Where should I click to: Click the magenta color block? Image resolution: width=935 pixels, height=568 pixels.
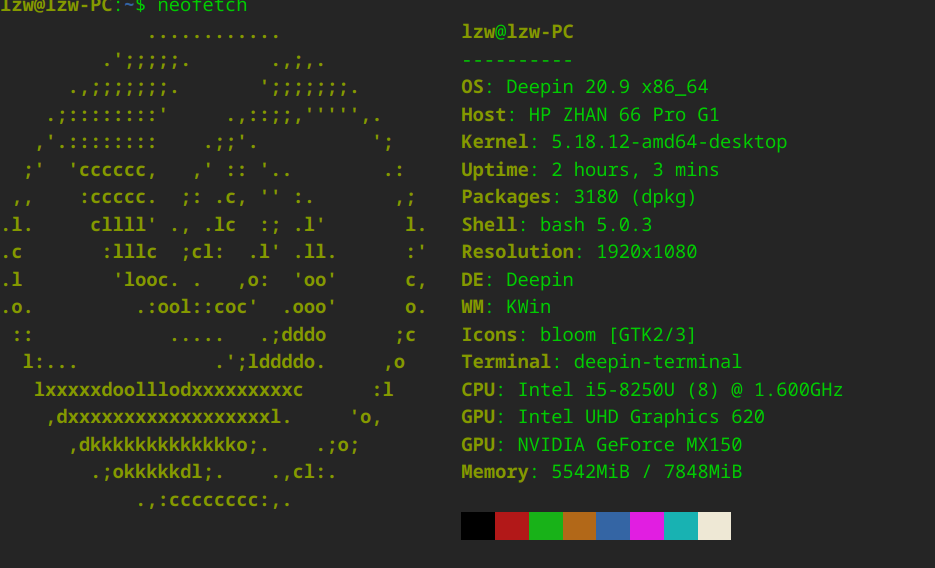point(647,526)
